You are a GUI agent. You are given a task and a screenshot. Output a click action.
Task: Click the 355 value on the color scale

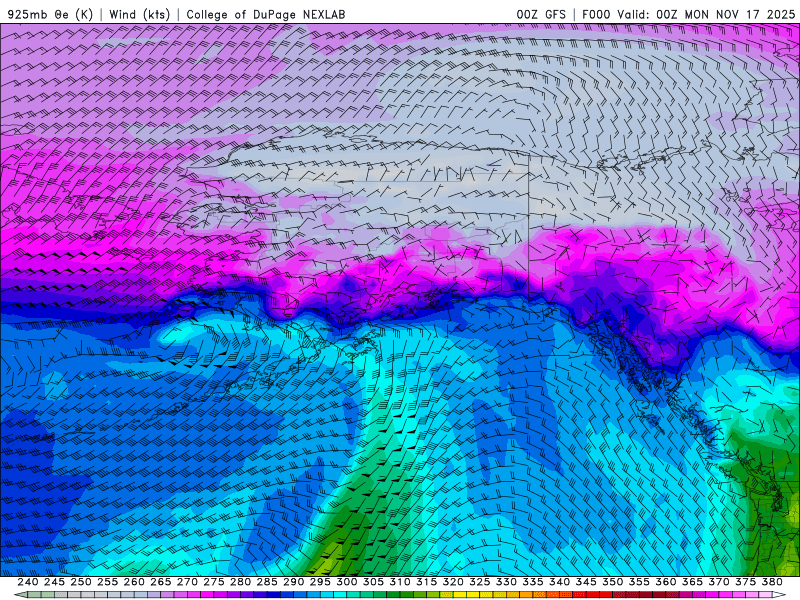[x=639, y=582]
